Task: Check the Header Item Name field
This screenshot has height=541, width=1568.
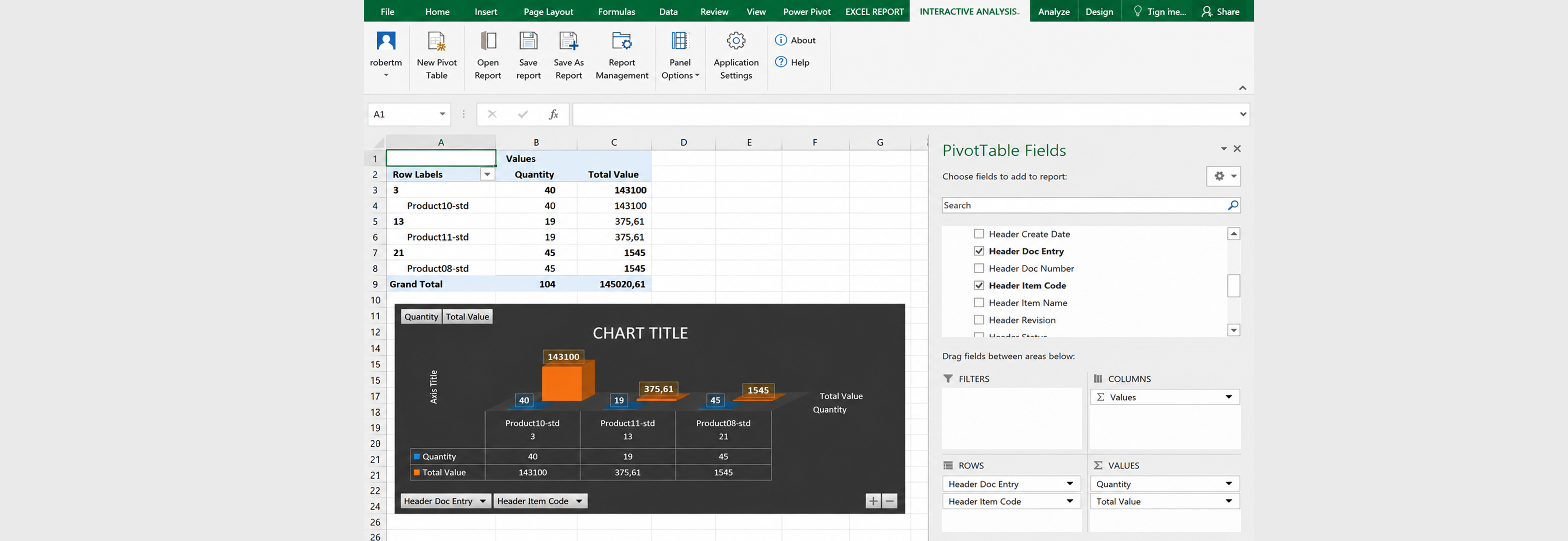Action: tap(979, 303)
